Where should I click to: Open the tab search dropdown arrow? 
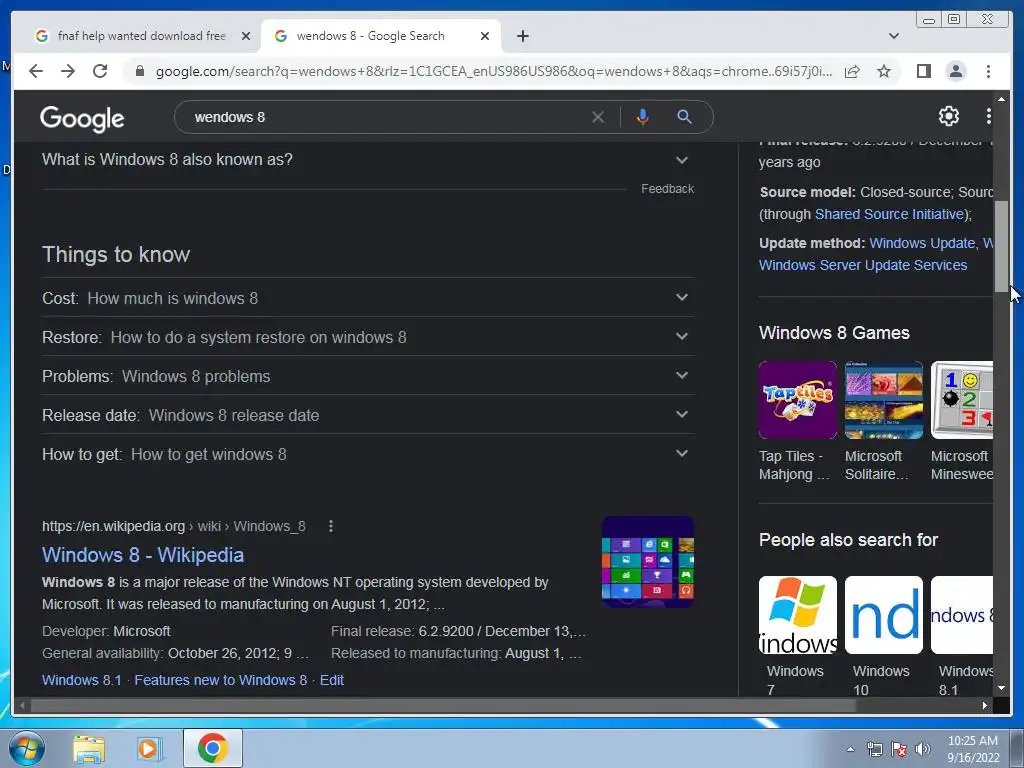pyautogui.click(x=893, y=36)
